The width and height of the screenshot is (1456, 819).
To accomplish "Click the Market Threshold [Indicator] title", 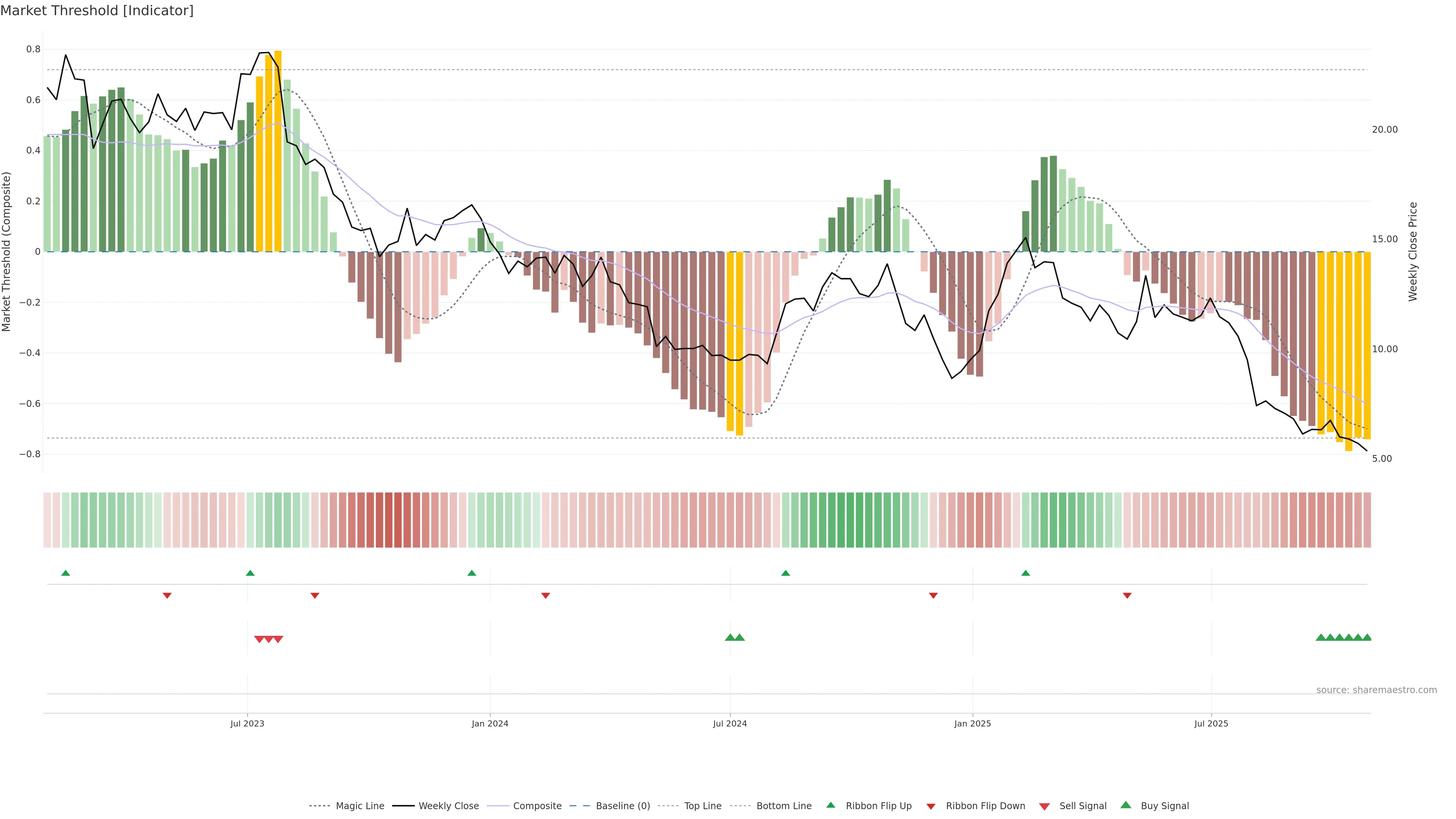I will (97, 11).
